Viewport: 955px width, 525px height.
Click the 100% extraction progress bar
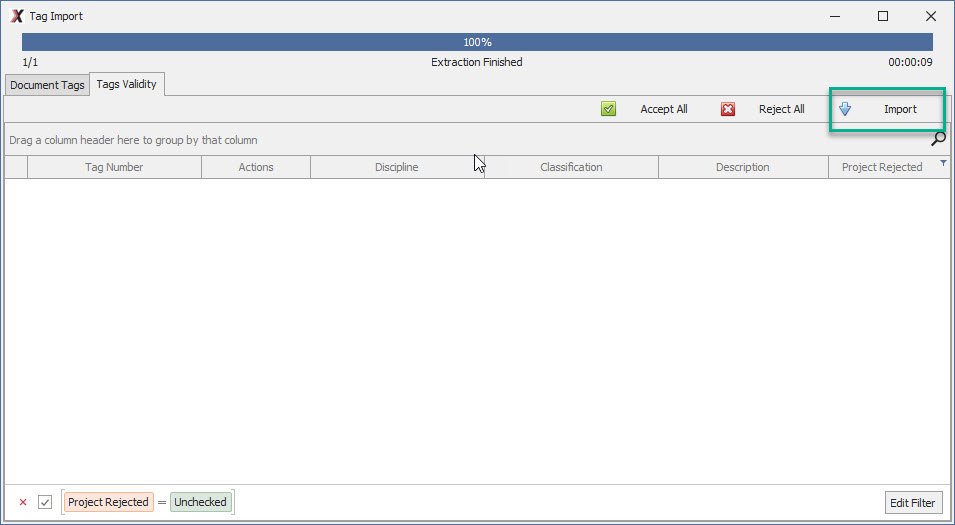coord(477,42)
